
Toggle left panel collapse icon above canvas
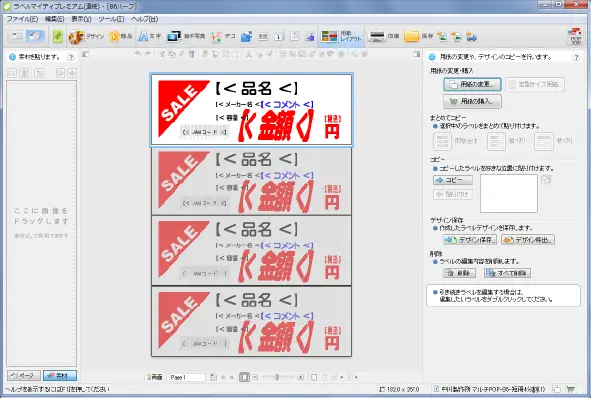click(x=86, y=54)
